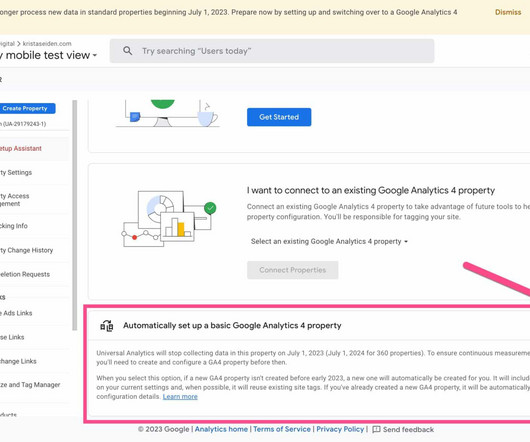This screenshot has width=530, height=442.
Task: Click the Get Started button
Action: [279, 117]
